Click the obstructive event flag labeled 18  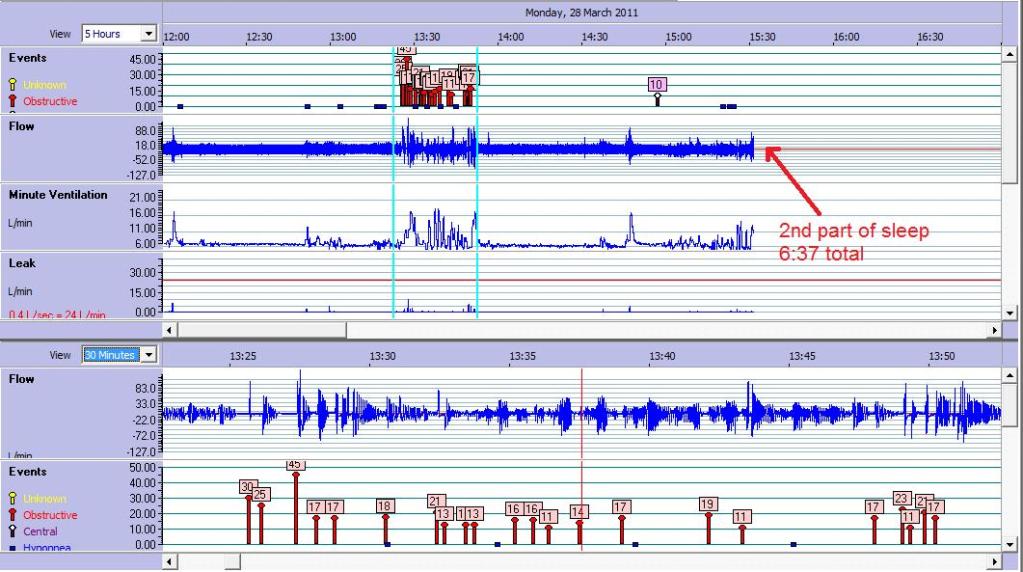(x=385, y=506)
